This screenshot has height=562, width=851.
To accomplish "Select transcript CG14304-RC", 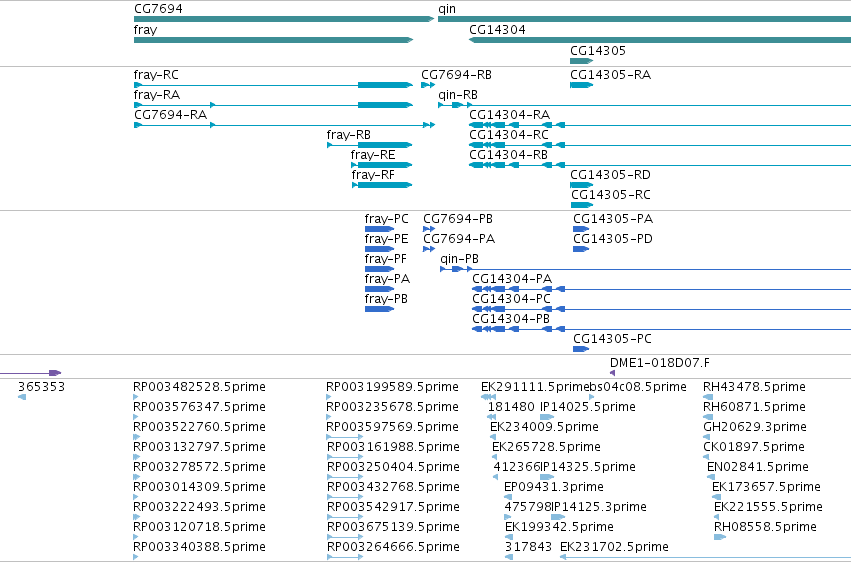I will click(x=509, y=135).
